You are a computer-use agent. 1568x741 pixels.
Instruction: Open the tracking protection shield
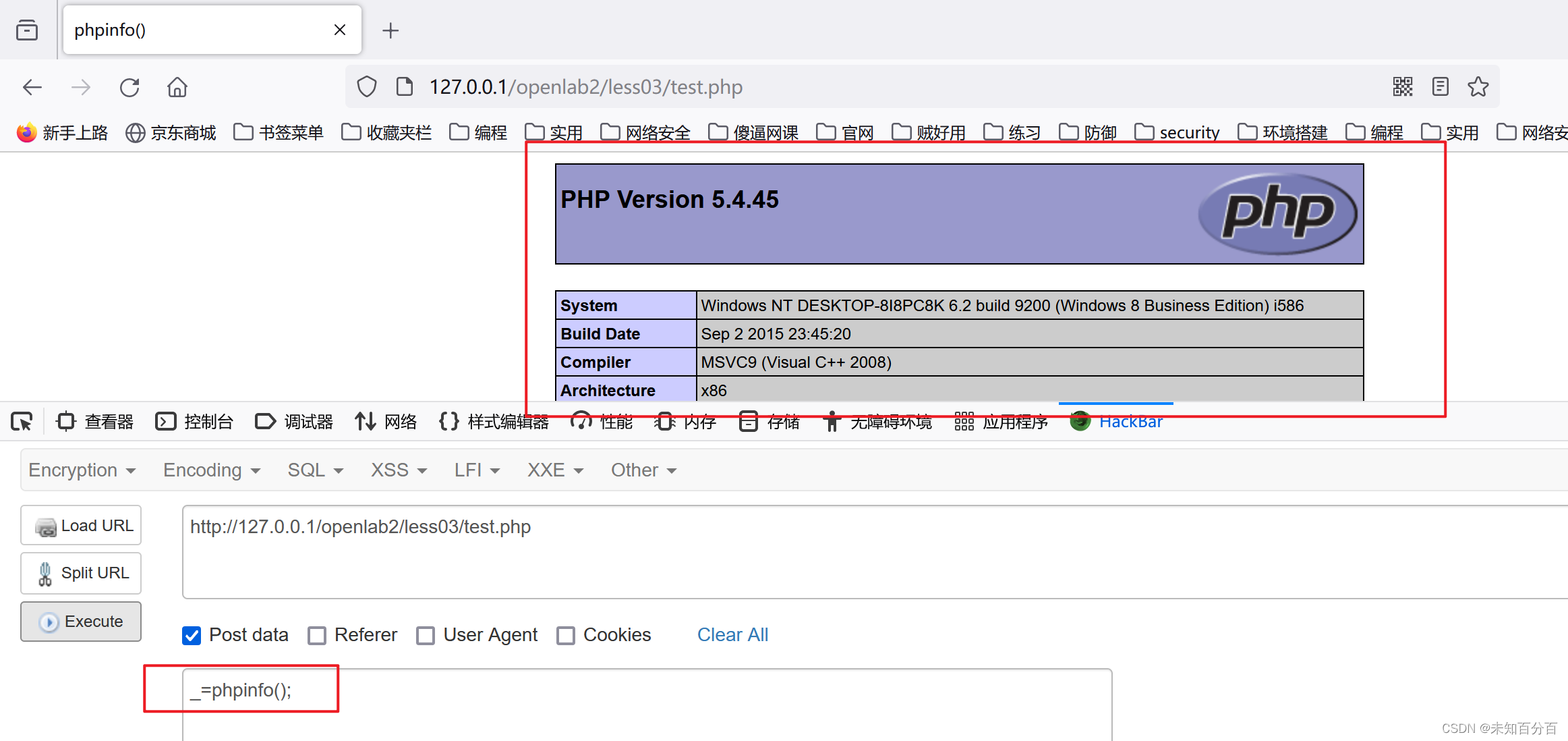click(x=367, y=87)
